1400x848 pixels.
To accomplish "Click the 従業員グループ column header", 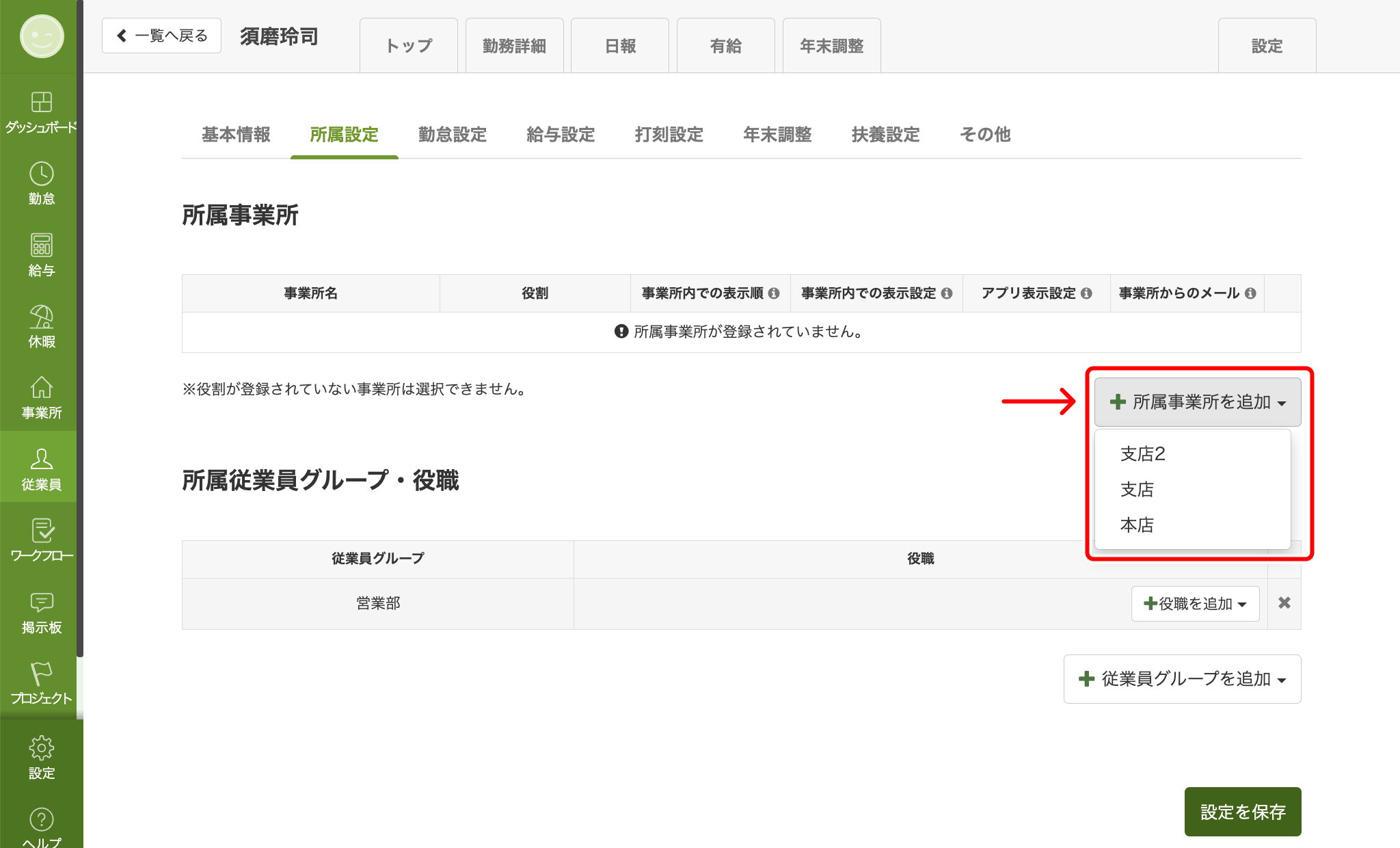I will pyautogui.click(x=378, y=559).
